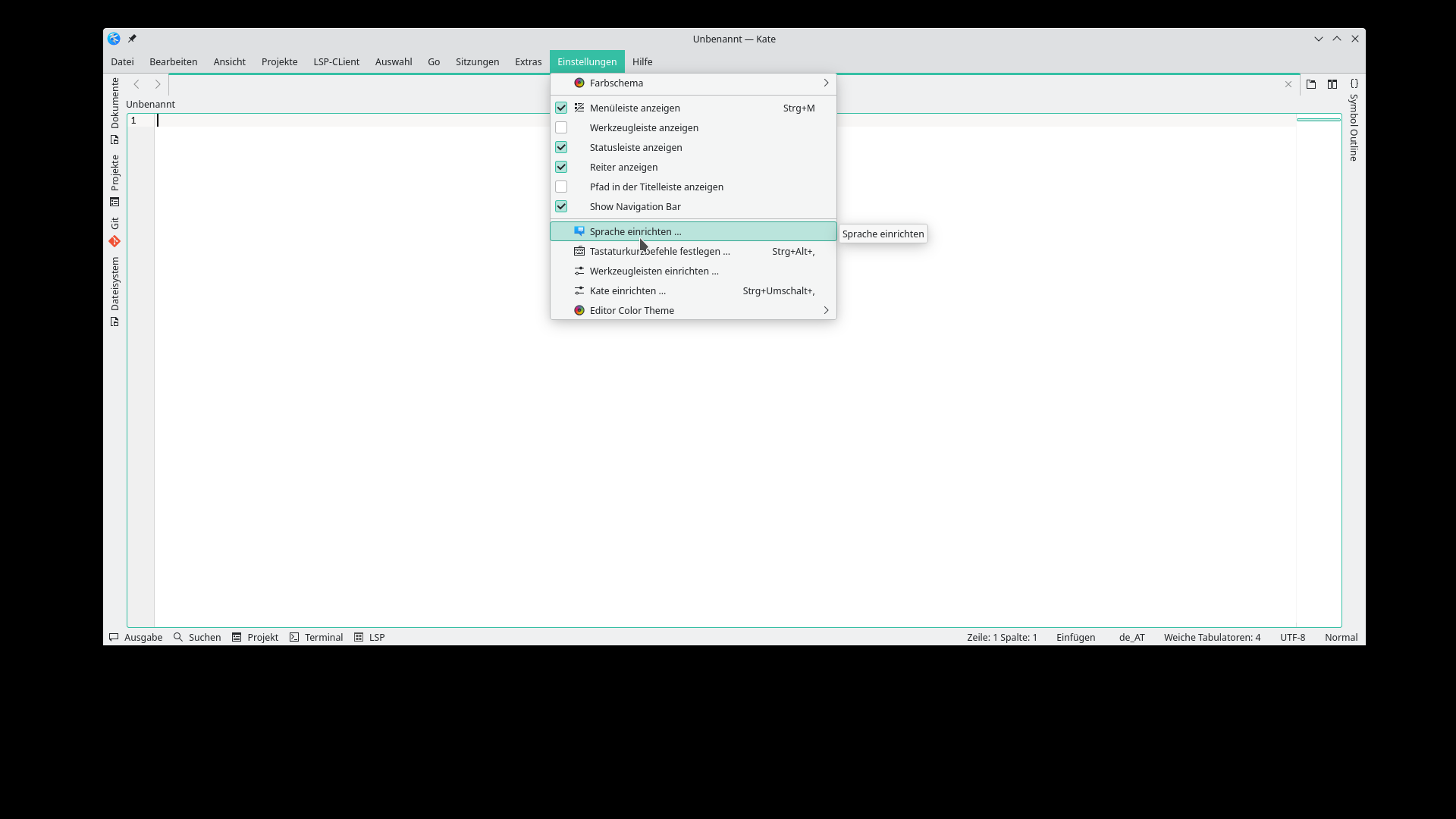
Task: Toggle the Einfügen insert mode indicator
Action: point(1075,637)
